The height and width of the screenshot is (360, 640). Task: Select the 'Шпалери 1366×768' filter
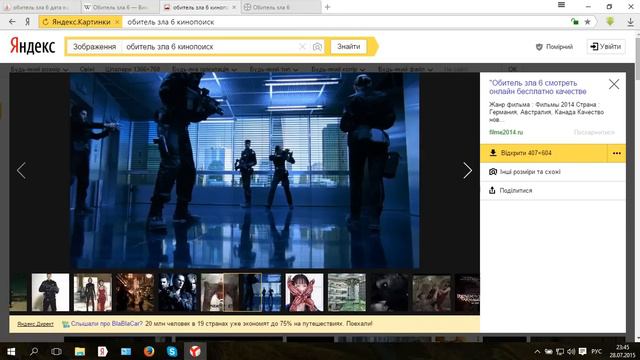[x=132, y=69]
